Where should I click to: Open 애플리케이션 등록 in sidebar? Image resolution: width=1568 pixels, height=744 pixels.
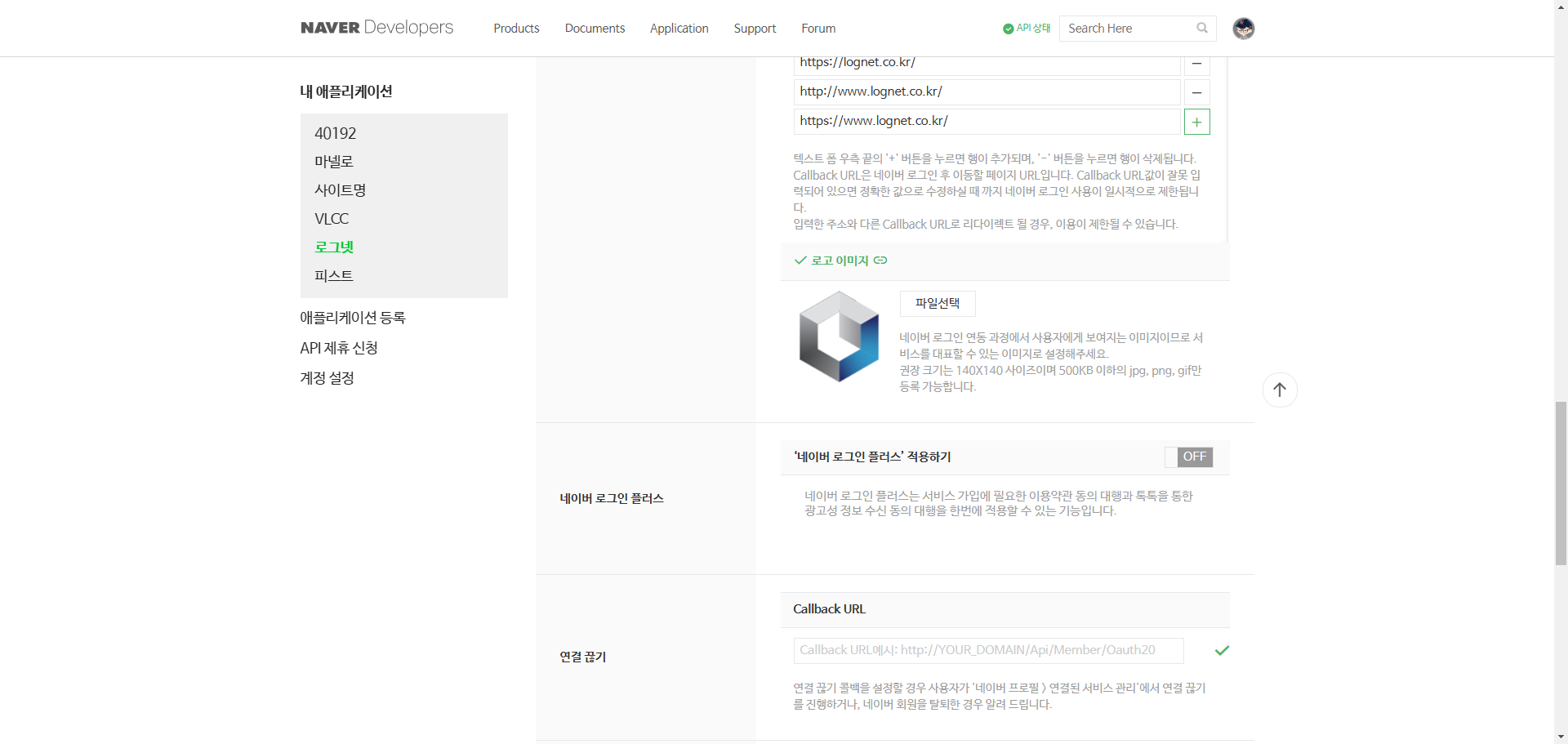pyautogui.click(x=353, y=318)
